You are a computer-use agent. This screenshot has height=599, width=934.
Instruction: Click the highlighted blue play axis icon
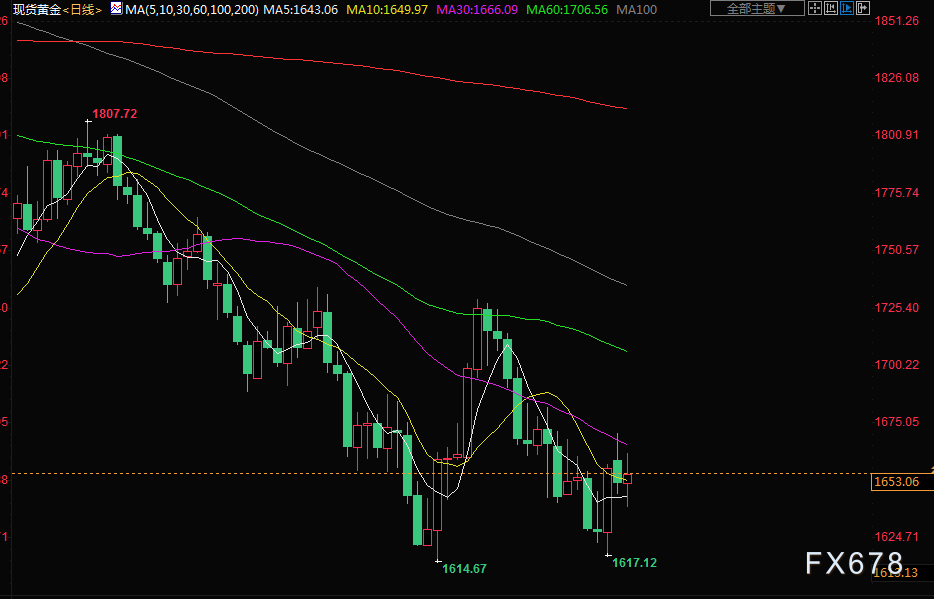pyautogui.click(x=847, y=8)
